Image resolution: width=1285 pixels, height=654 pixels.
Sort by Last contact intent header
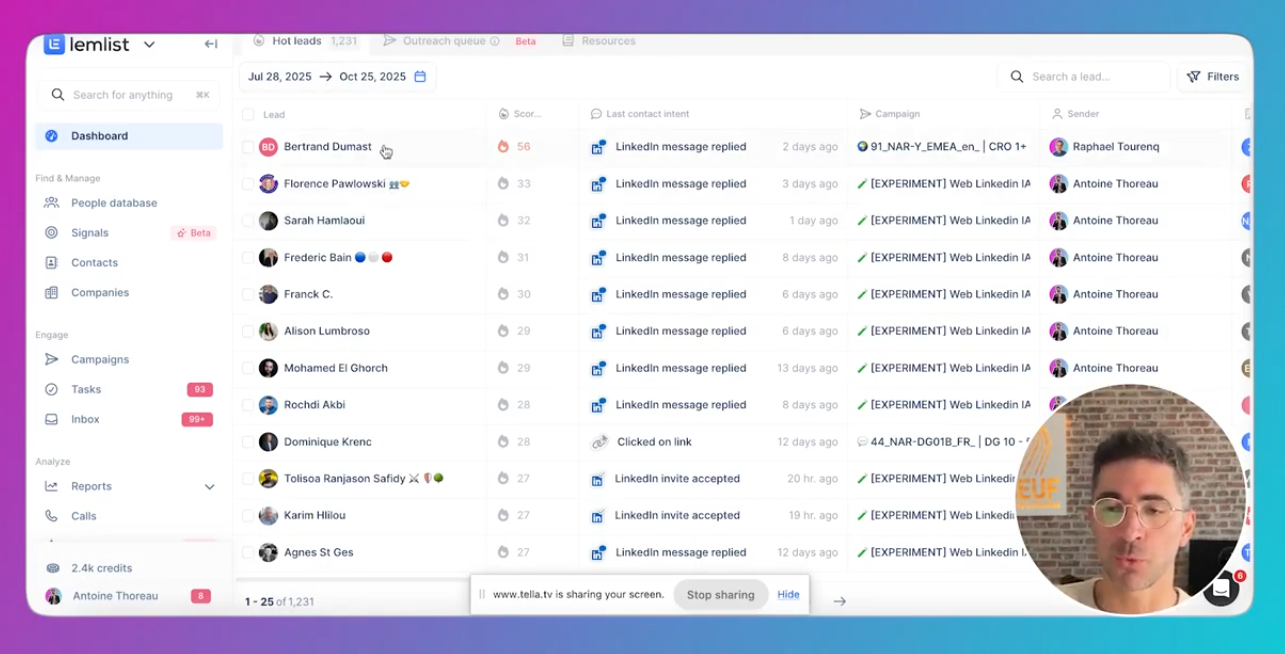click(640, 114)
